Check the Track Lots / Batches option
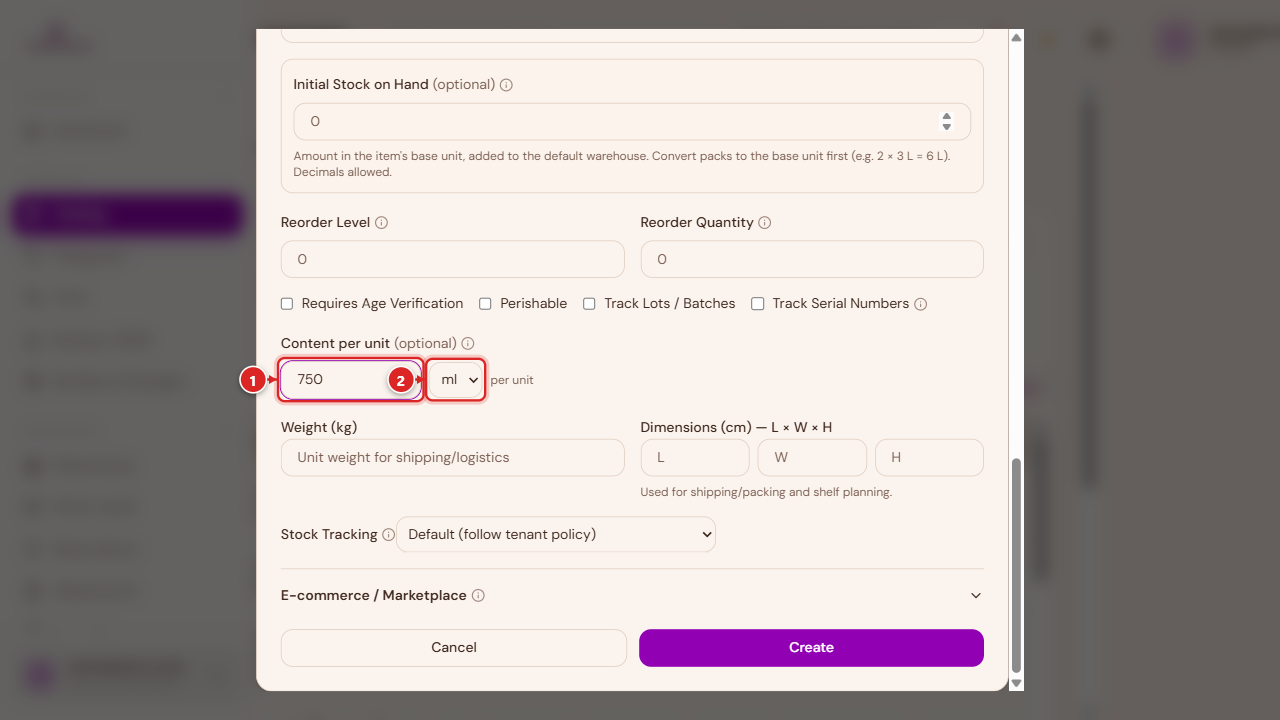 click(x=589, y=304)
